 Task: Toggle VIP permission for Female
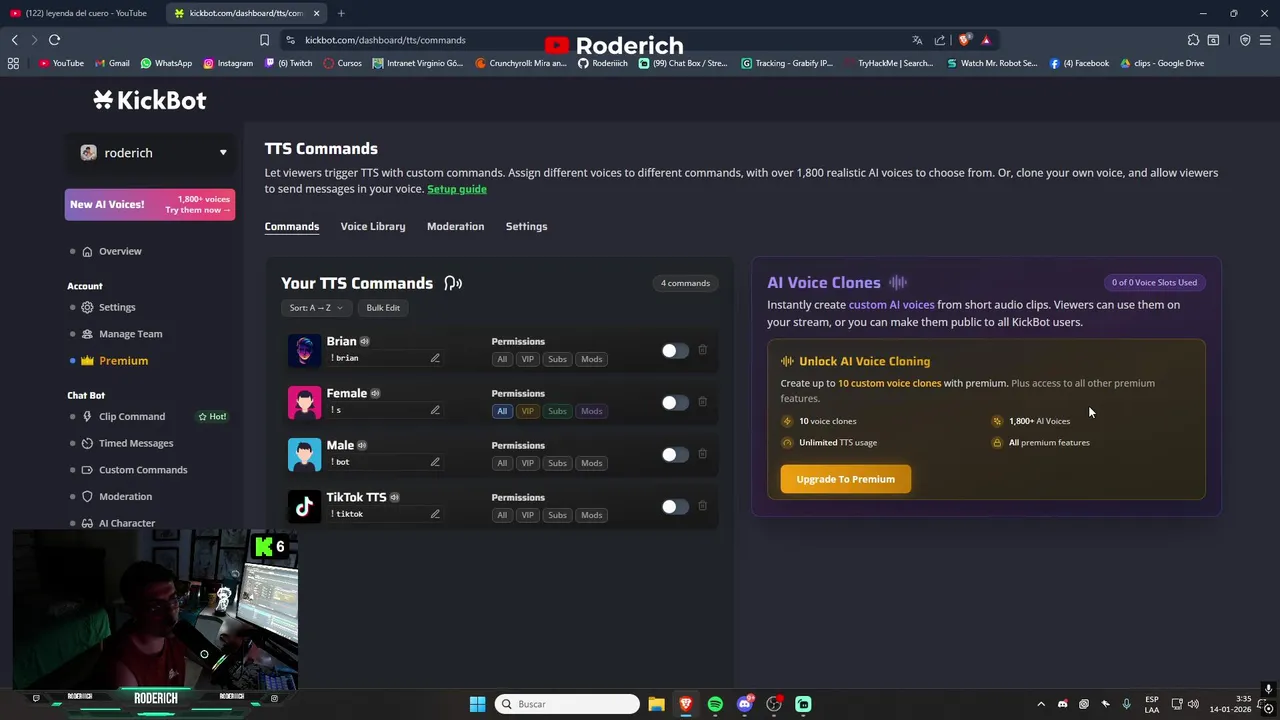click(x=528, y=411)
